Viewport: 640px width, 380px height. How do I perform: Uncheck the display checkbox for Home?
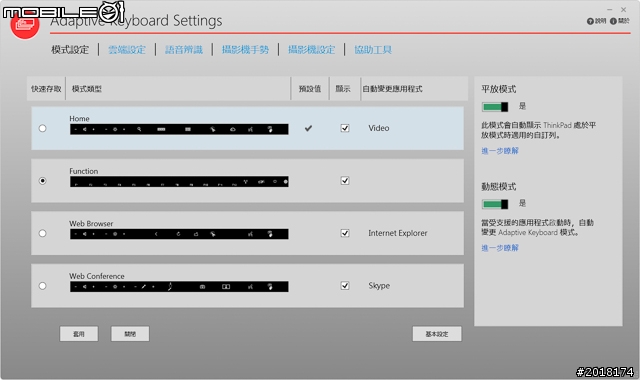coord(345,128)
